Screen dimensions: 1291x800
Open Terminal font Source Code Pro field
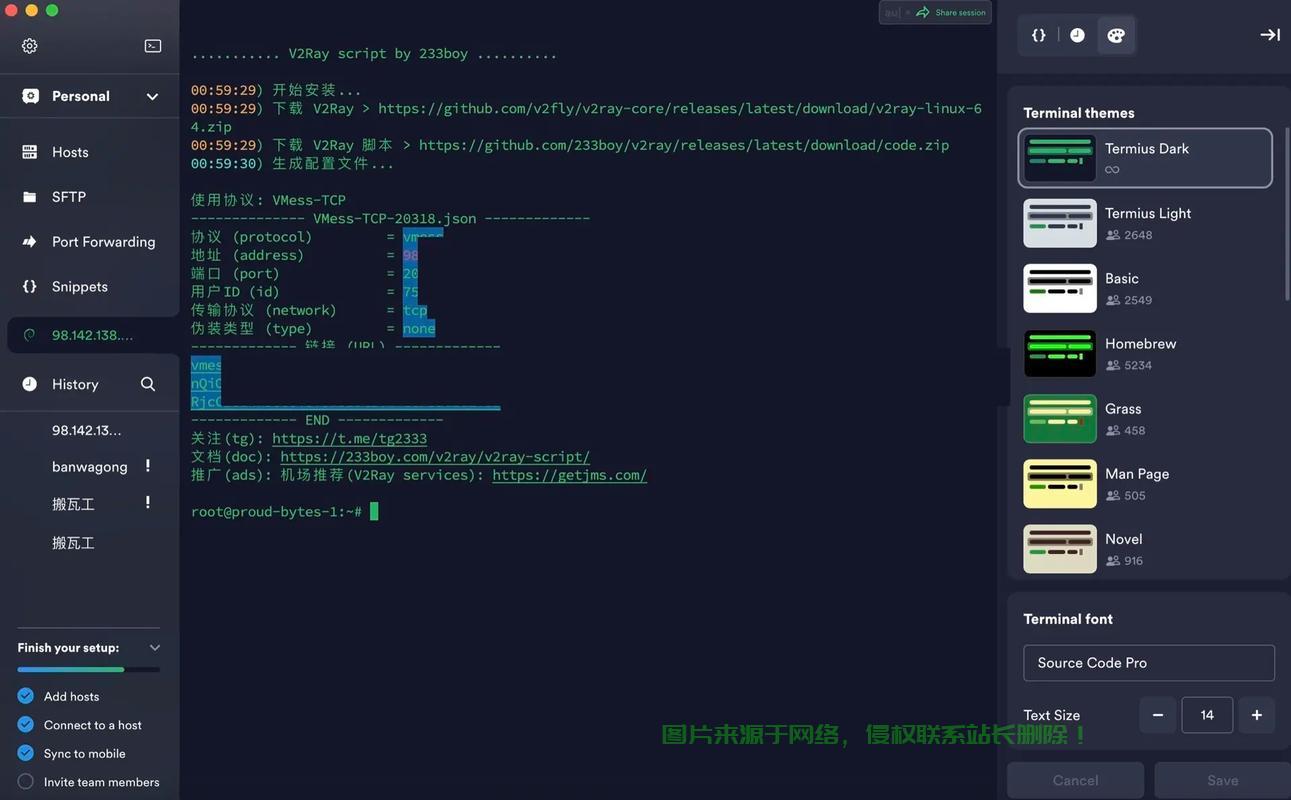[1149, 663]
